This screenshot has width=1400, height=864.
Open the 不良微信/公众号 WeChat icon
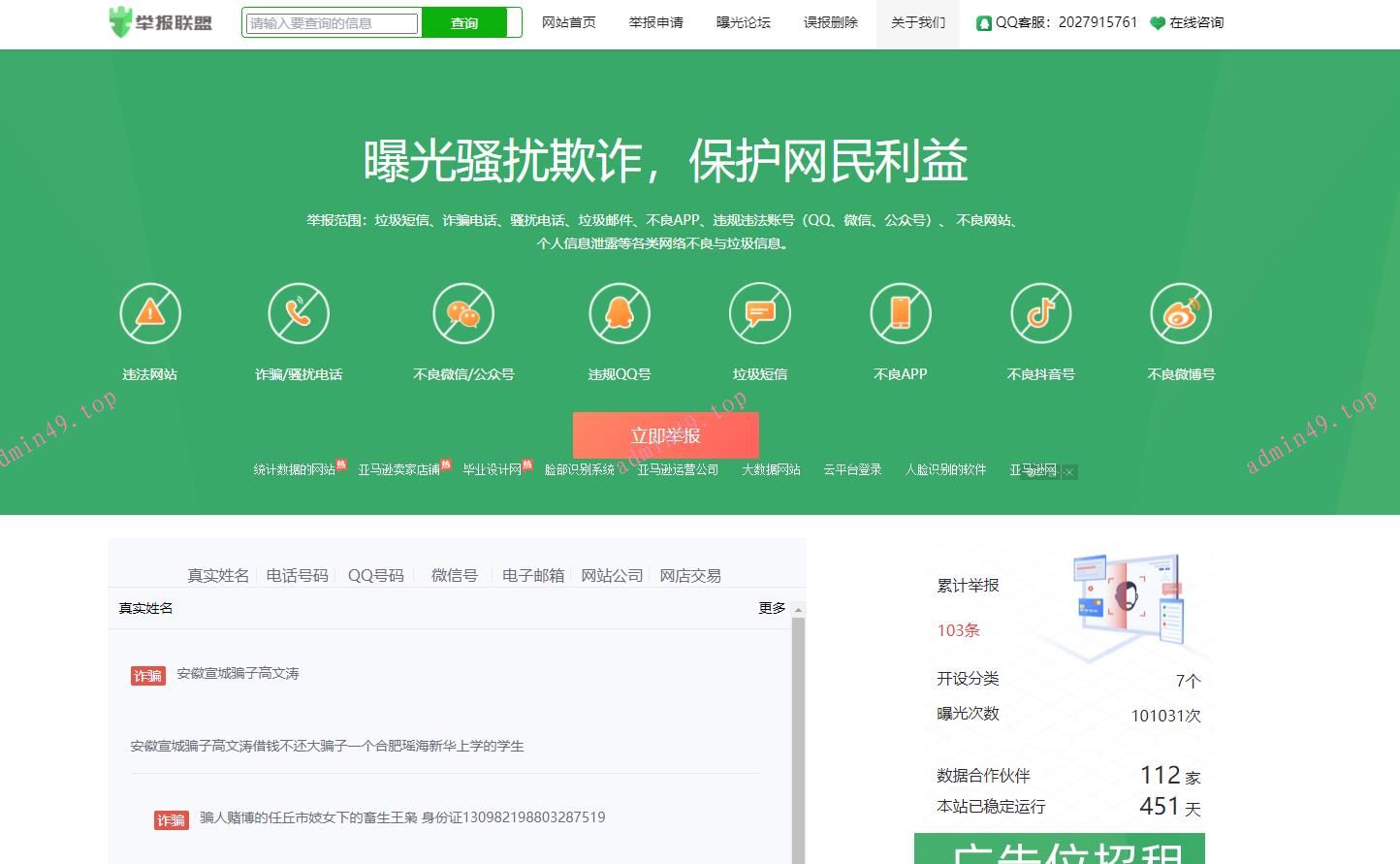463,312
